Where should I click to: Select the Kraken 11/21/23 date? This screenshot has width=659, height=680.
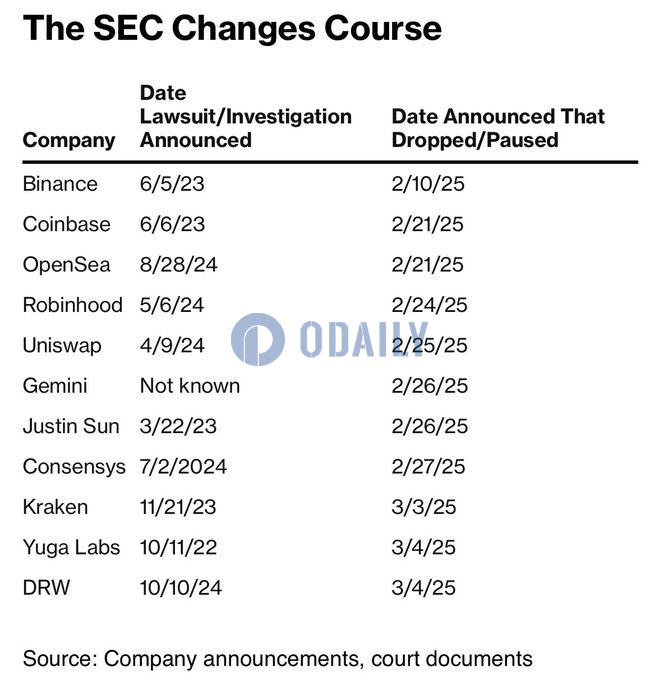click(178, 507)
